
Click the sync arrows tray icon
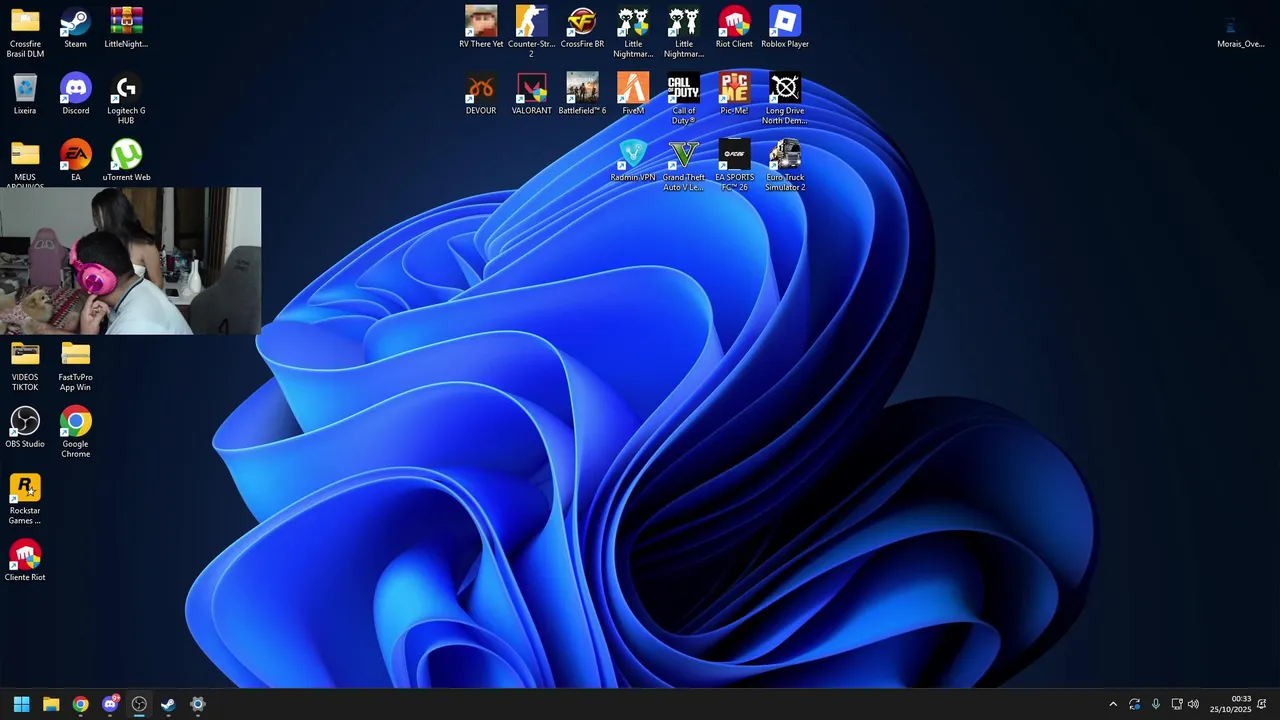[x=1134, y=705]
